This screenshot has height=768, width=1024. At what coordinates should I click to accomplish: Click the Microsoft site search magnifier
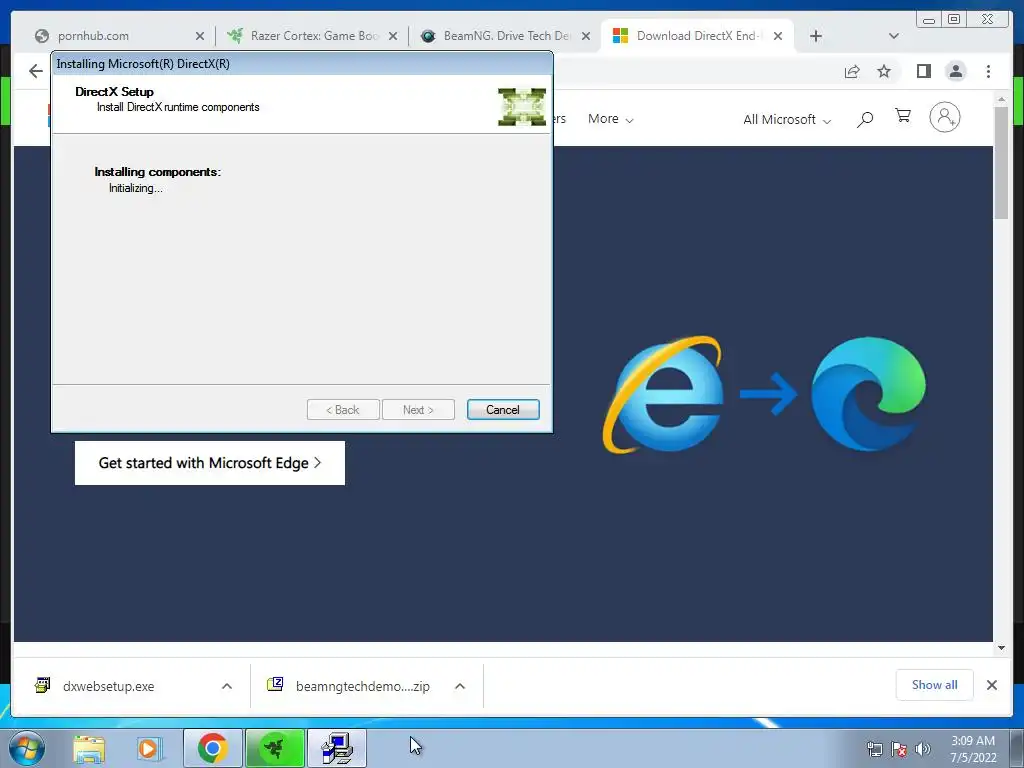(865, 119)
